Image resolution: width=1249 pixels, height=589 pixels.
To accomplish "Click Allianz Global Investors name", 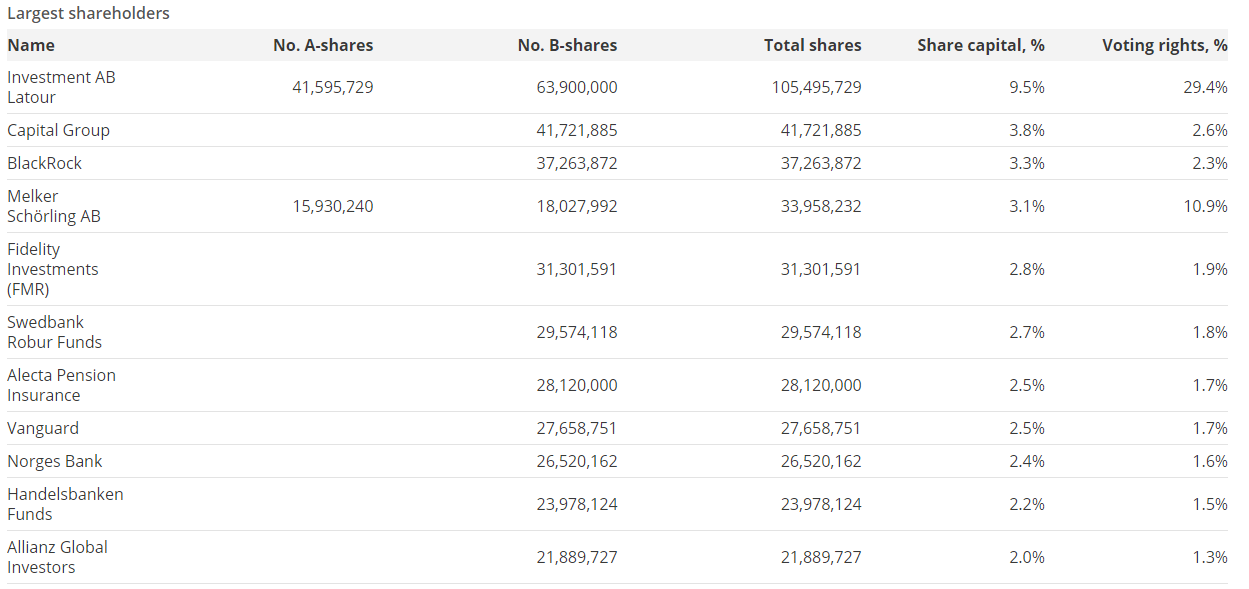I will pyautogui.click(x=57, y=557).
